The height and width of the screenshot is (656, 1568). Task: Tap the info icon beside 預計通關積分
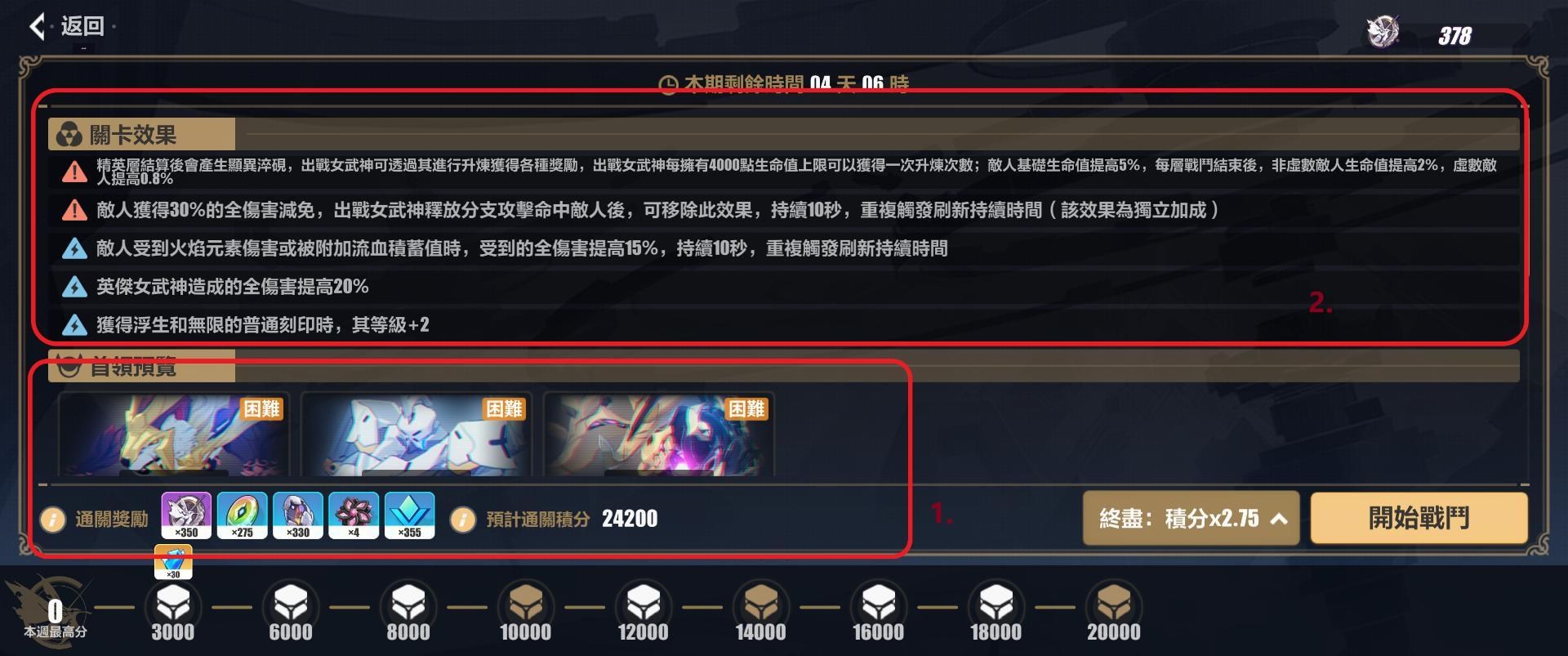(463, 520)
